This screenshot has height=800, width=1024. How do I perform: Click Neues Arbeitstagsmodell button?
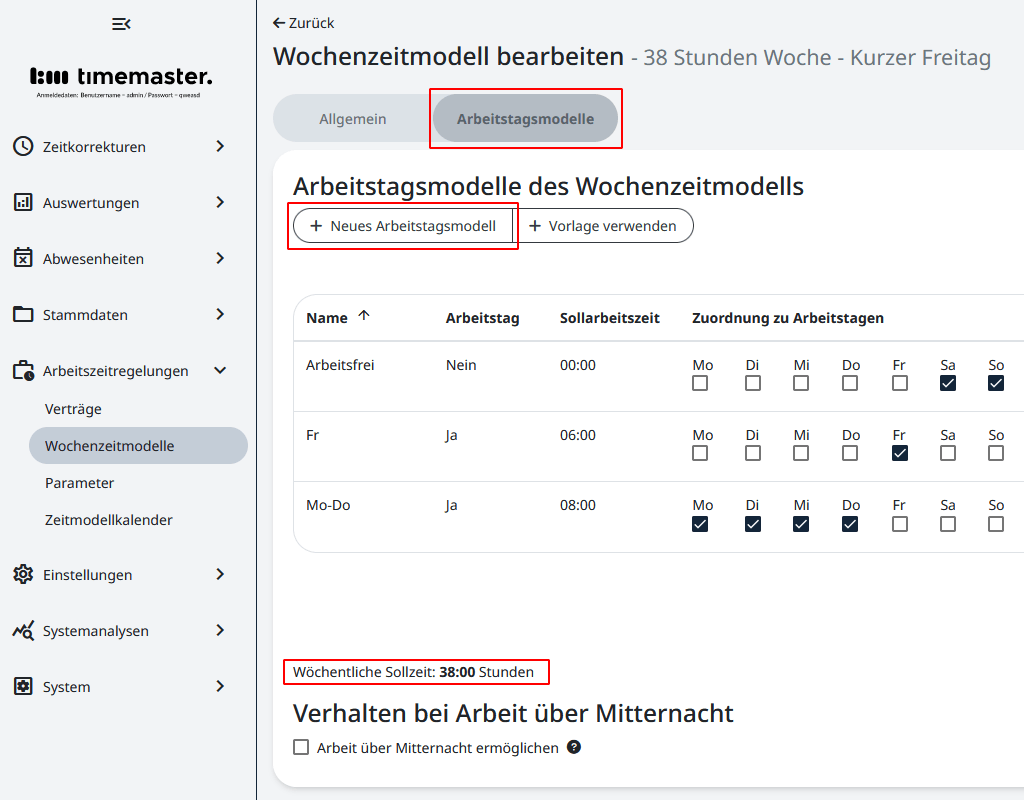tap(403, 226)
